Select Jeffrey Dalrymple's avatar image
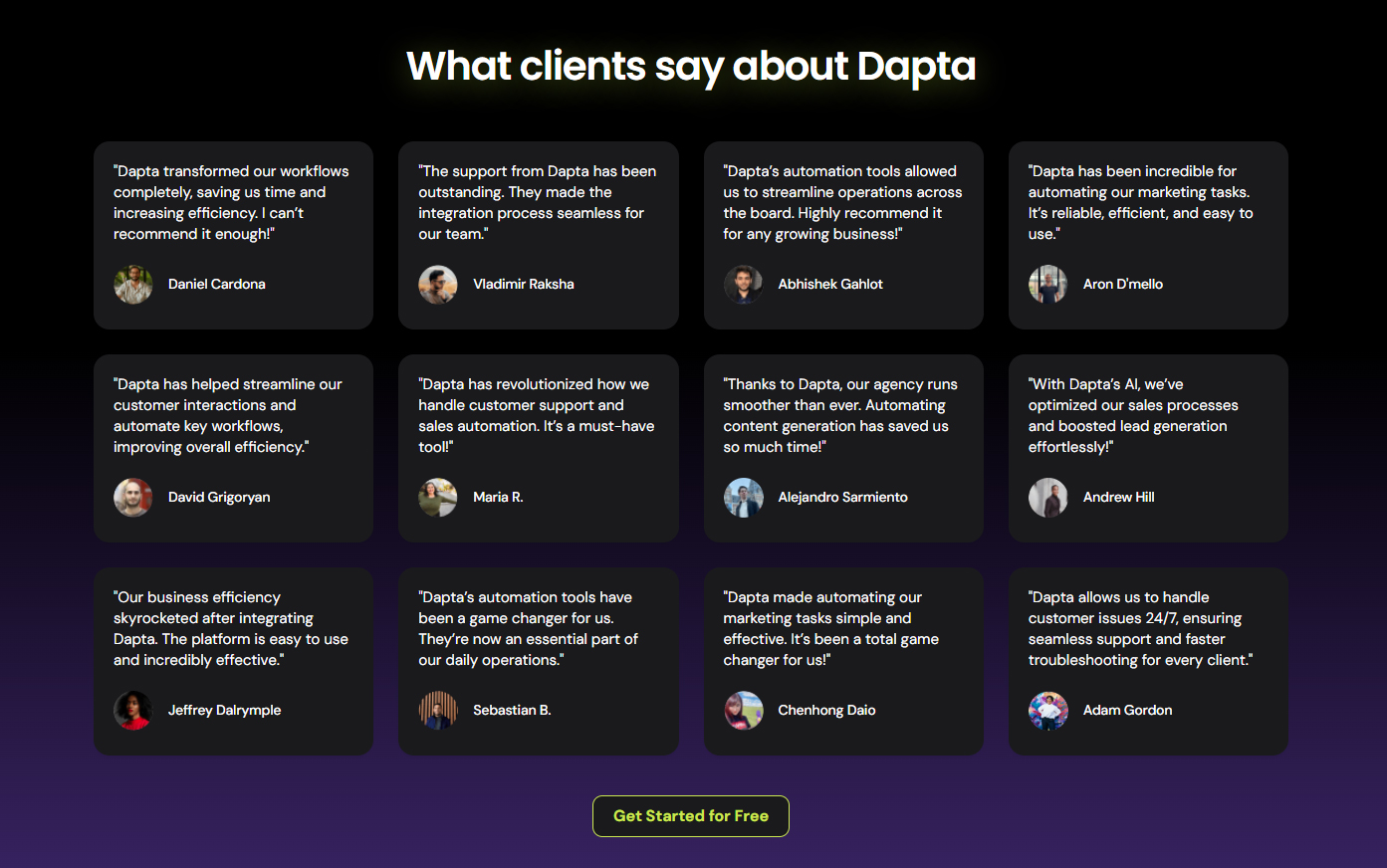Image resolution: width=1387 pixels, height=868 pixels. tap(132, 711)
